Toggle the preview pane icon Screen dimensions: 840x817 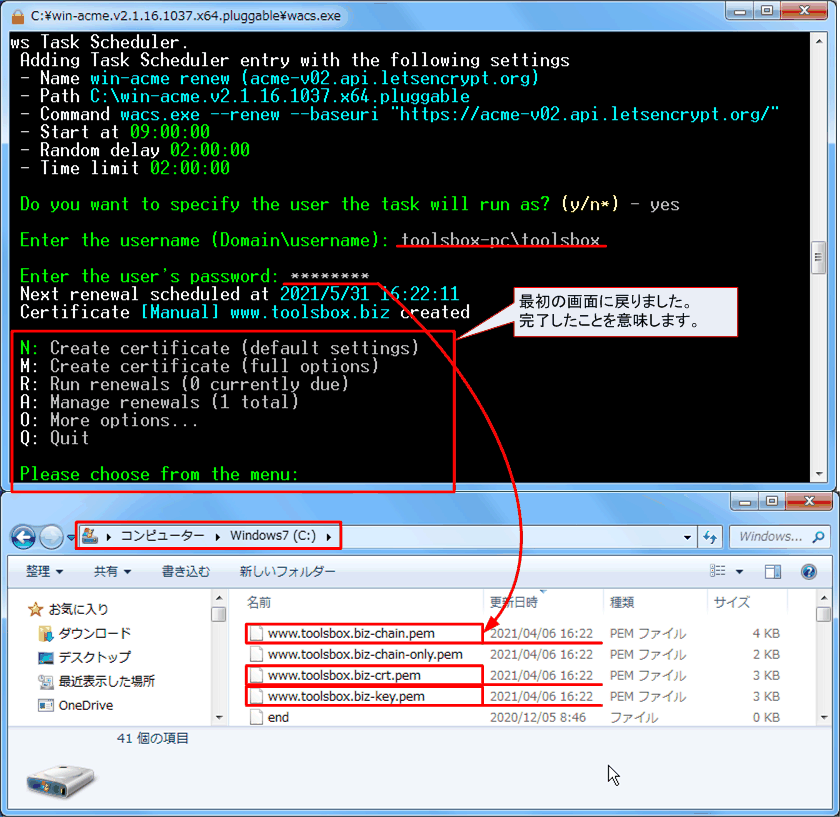tap(772, 572)
